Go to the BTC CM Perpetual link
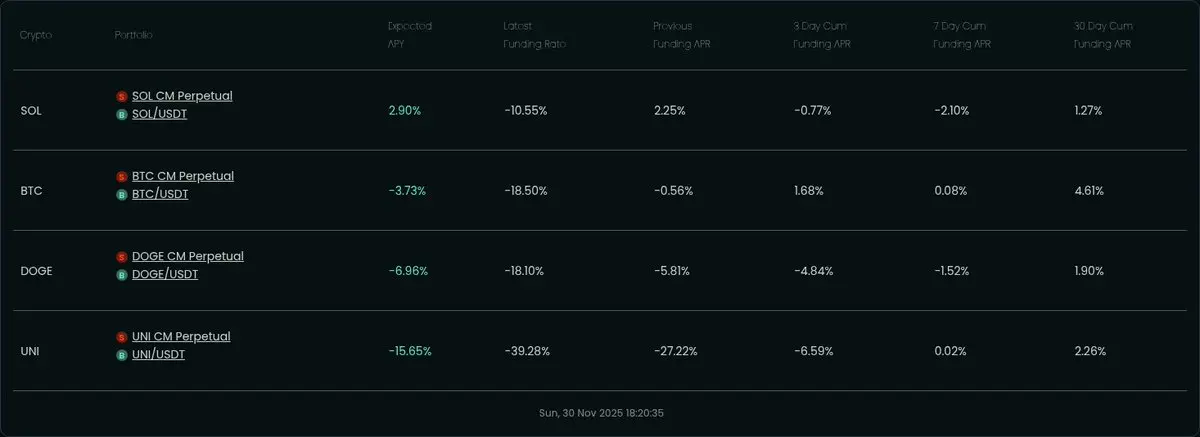 click(x=182, y=176)
